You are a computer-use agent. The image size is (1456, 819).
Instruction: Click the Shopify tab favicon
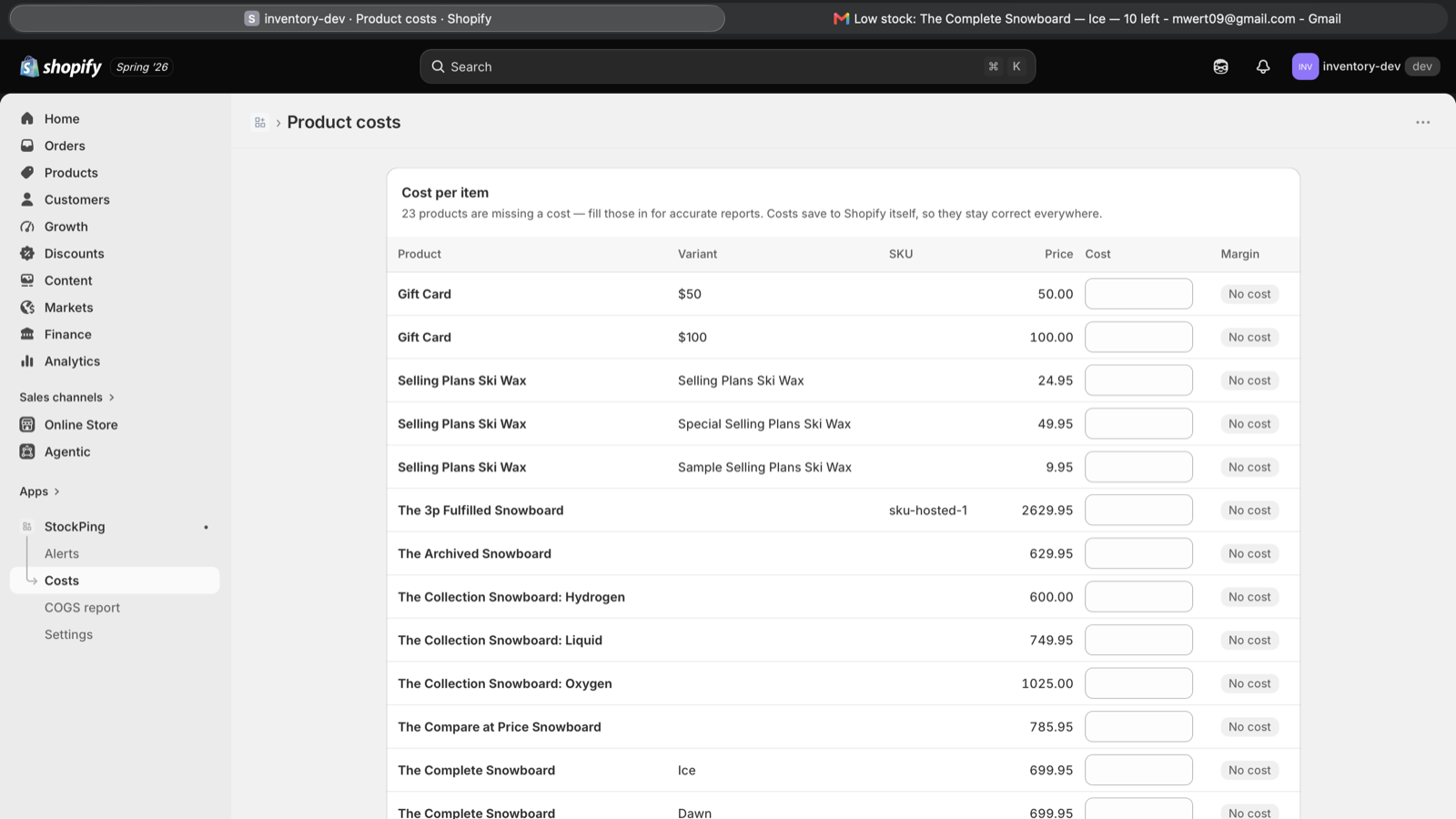tap(252, 18)
